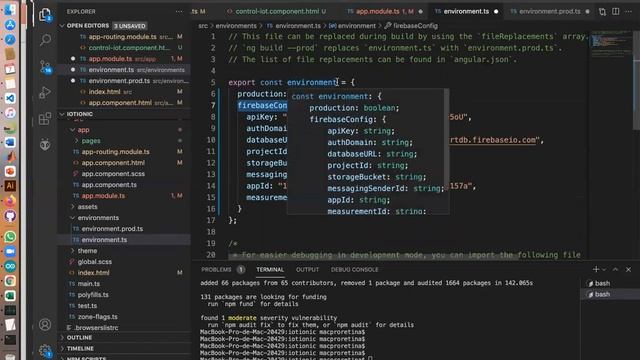The image size is (640, 360).
Task: Select control-iot.component.html in Open Editors
Action: (129, 48)
